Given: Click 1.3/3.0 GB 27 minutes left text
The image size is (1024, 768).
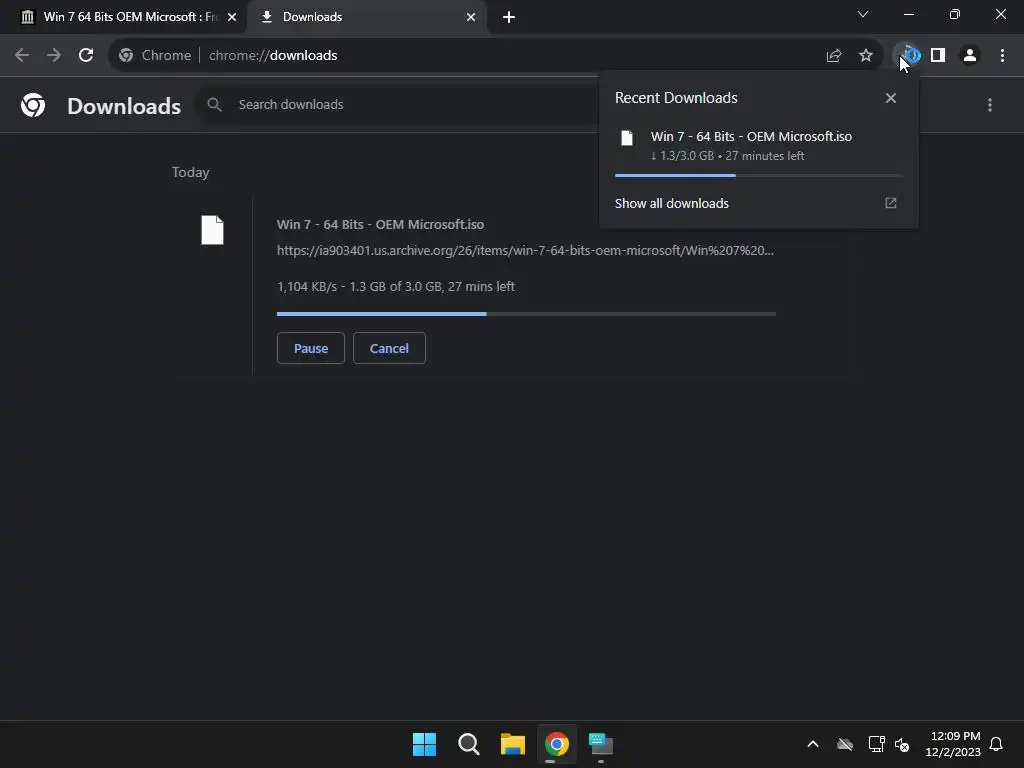Looking at the screenshot, I should (728, 155).
